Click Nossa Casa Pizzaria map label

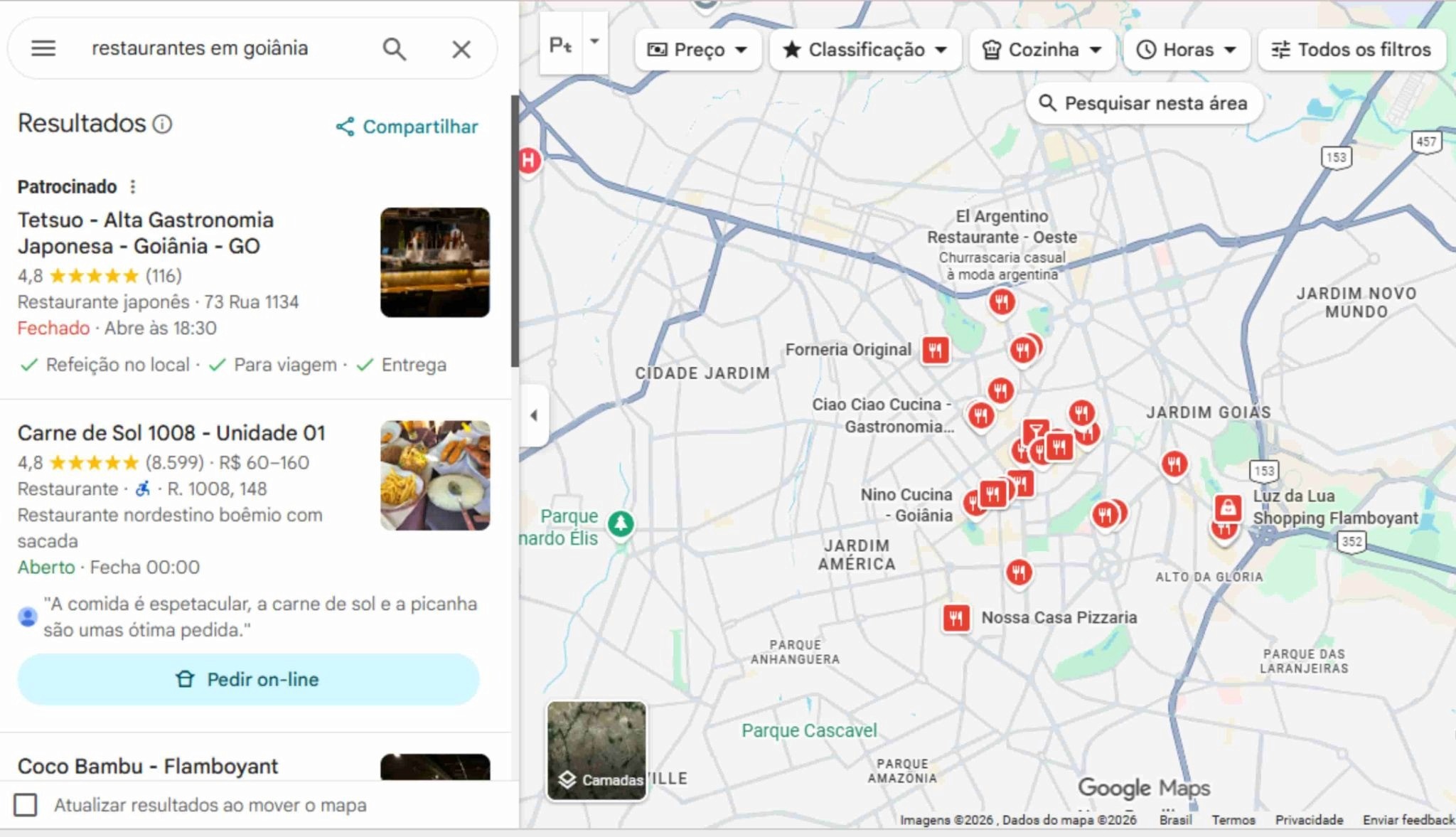(1059, 617)
